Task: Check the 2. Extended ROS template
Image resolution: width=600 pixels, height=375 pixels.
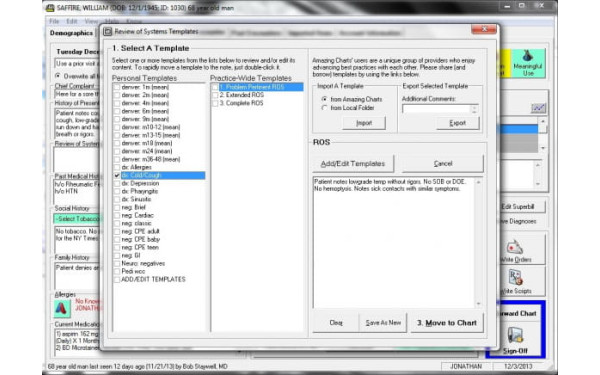Action: tap(215, 95)
